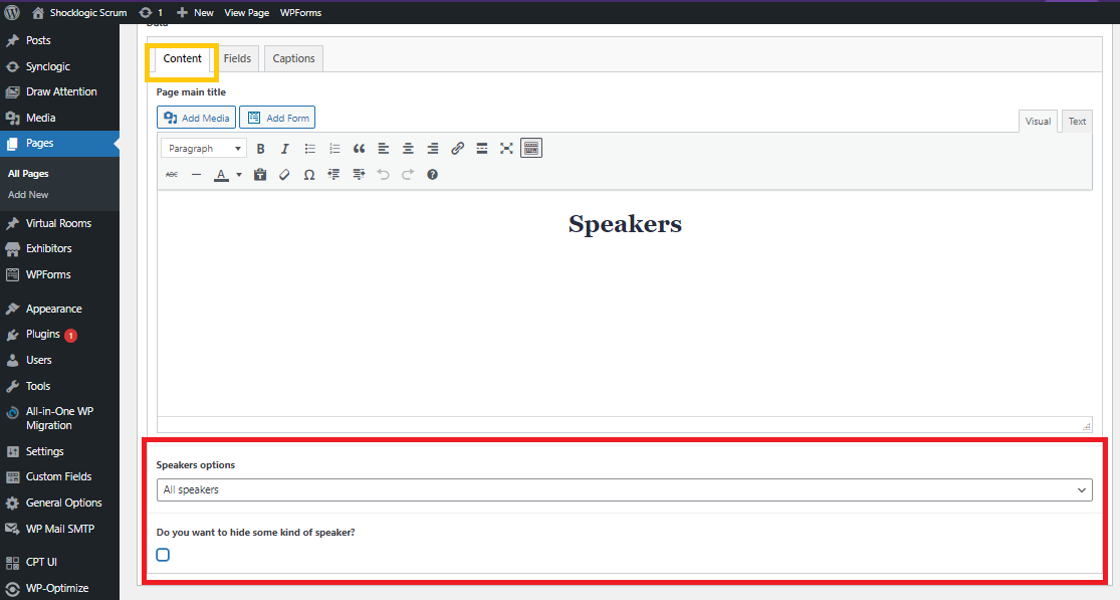Open the Pages sidebar menu
This screenshot has height=600, width=1120.
point(59,144)
